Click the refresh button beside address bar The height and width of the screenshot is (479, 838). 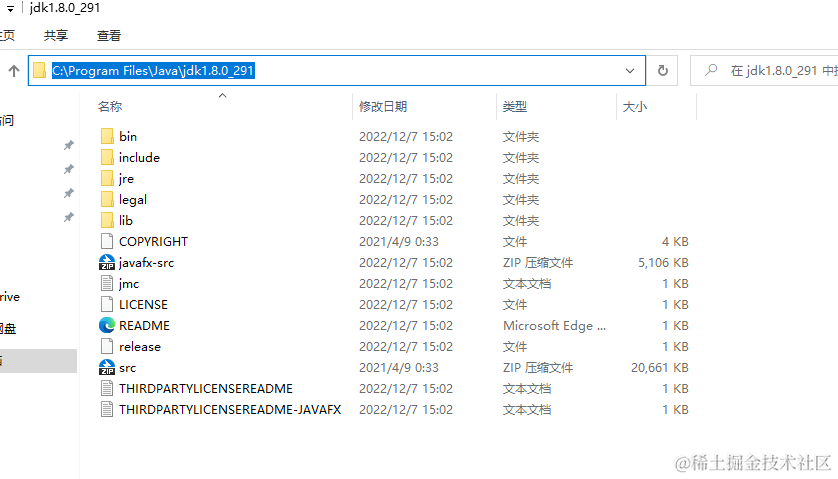(x=663, y=71)
